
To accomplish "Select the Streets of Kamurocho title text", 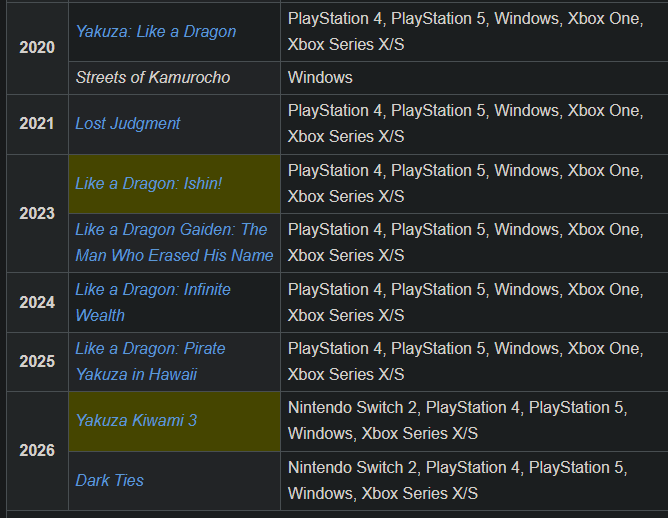I will (153, 78).
